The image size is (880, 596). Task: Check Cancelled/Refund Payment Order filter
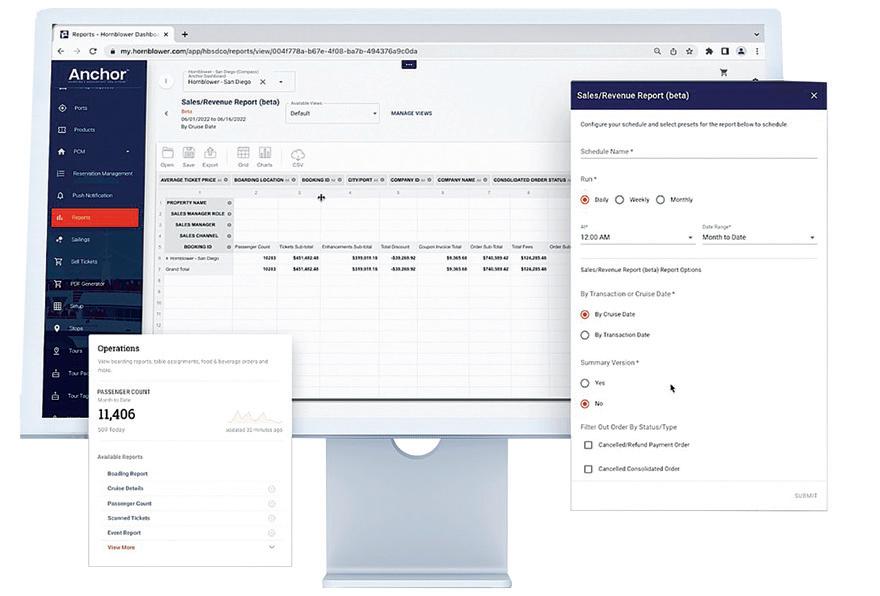click(x=588, y=445)
